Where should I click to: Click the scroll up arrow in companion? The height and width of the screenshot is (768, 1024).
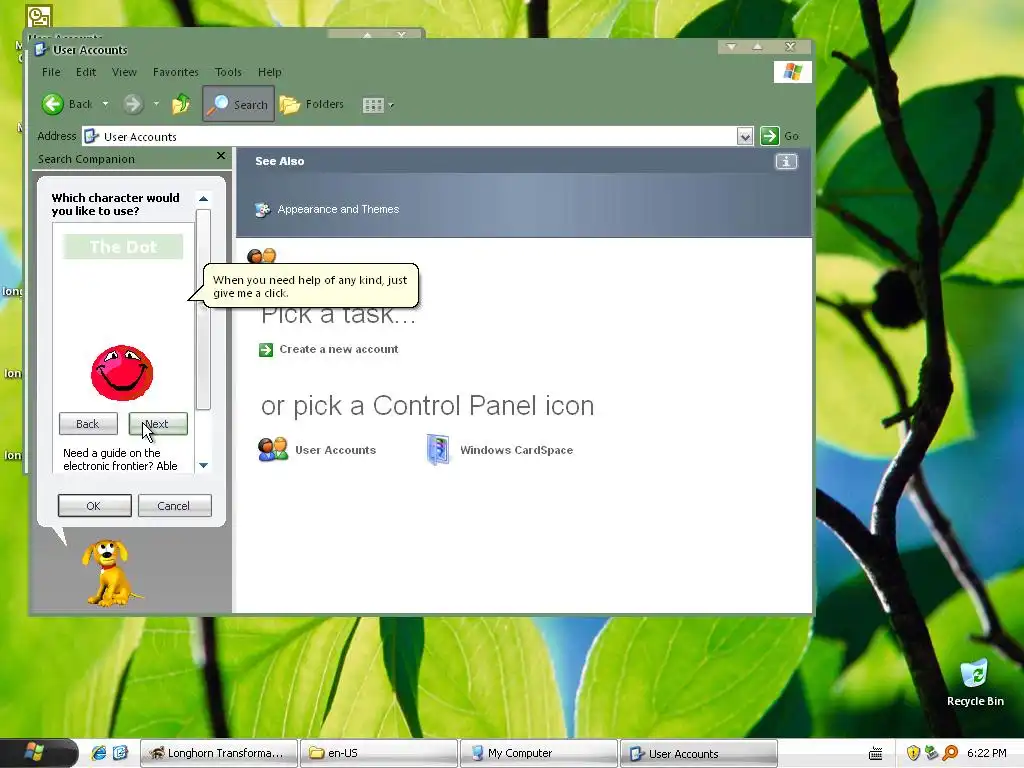pos(203,199)
